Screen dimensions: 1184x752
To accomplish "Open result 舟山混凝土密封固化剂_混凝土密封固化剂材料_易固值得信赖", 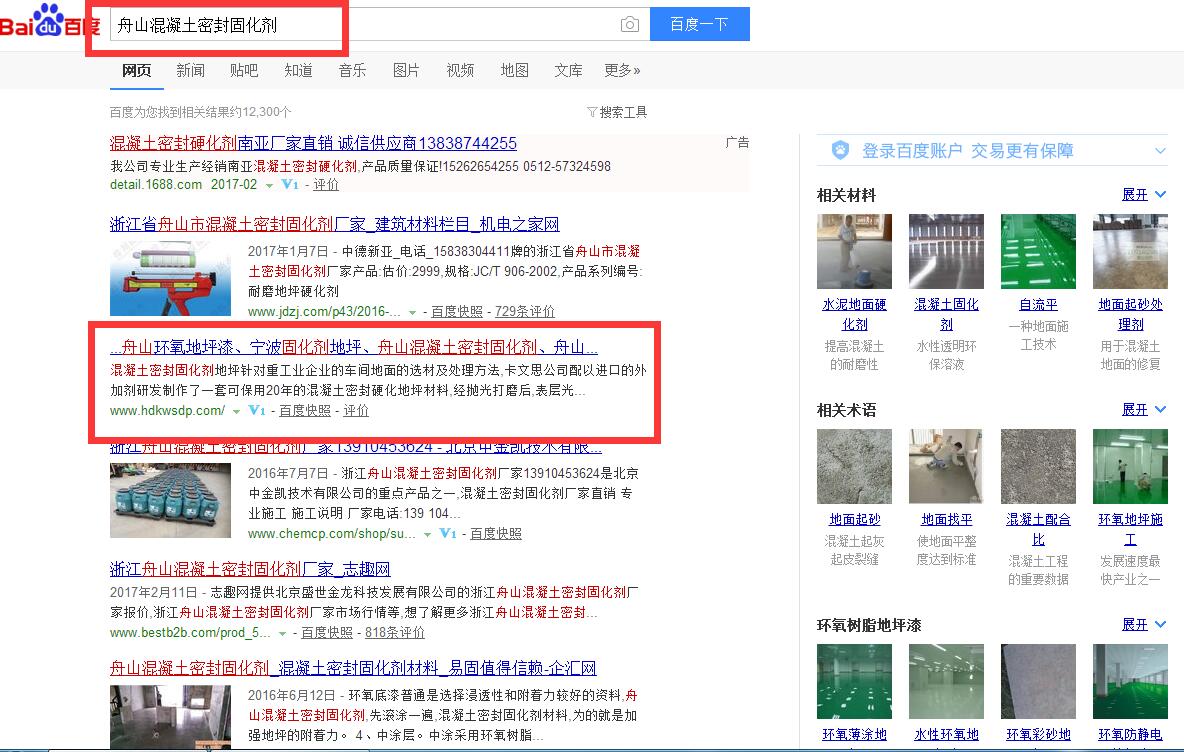I will pyautogui.click(x=353, y=668).
